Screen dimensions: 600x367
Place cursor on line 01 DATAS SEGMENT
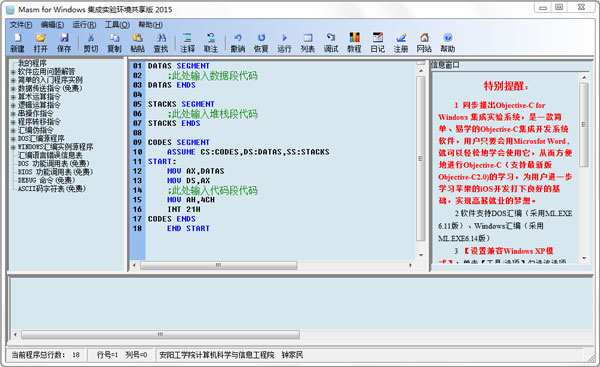[x=179, y=66]
